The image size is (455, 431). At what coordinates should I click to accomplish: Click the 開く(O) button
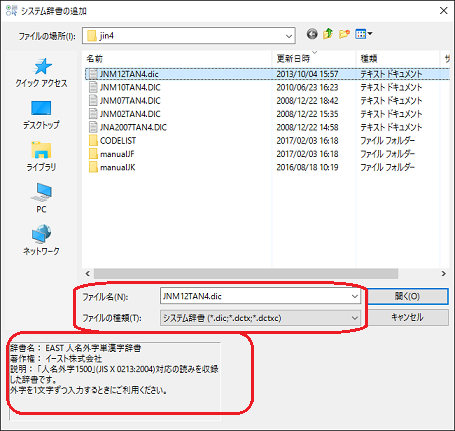pos(407,296)
